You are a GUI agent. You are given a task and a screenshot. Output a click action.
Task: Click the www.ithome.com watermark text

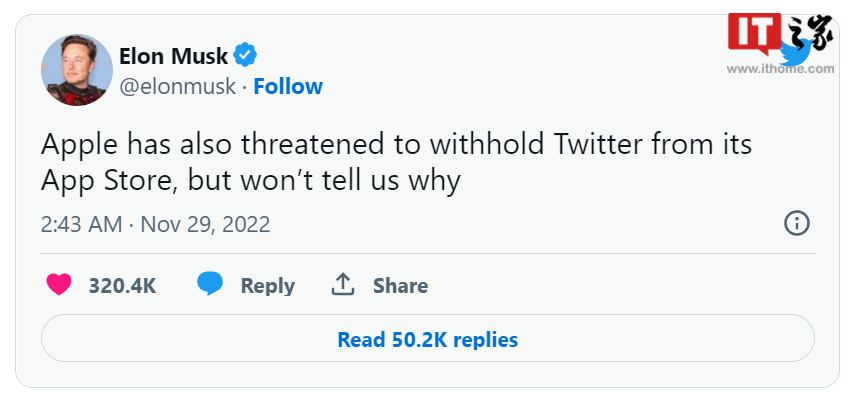pos(780,69)
